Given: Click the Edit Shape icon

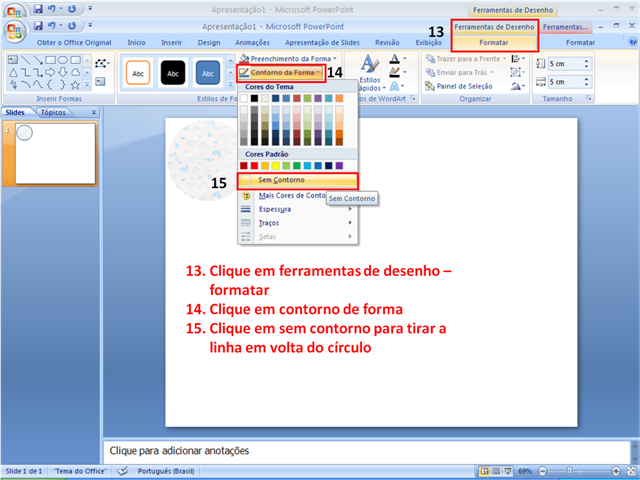Looking at the screenshot, I should (x=102, y=63).
